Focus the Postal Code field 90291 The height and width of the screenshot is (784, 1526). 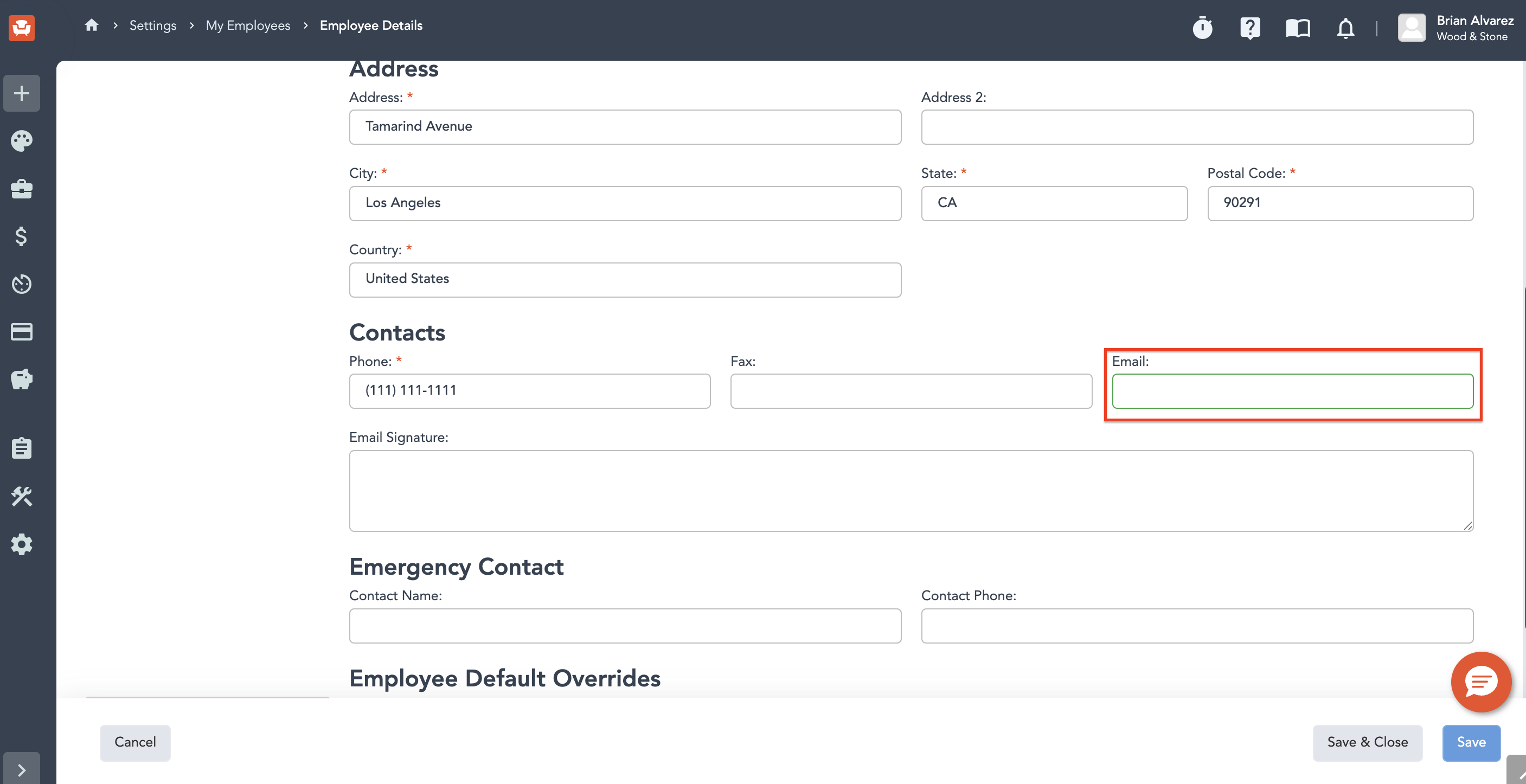pyautogui.click(x=1341, y=203)
